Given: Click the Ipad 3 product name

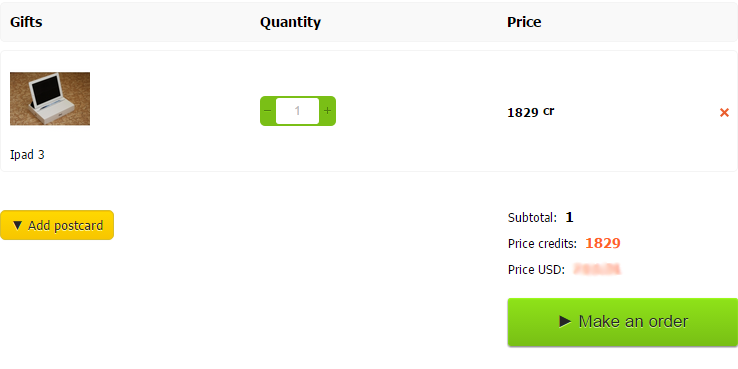Looking at the screenshot, I should tap(27, 154).
